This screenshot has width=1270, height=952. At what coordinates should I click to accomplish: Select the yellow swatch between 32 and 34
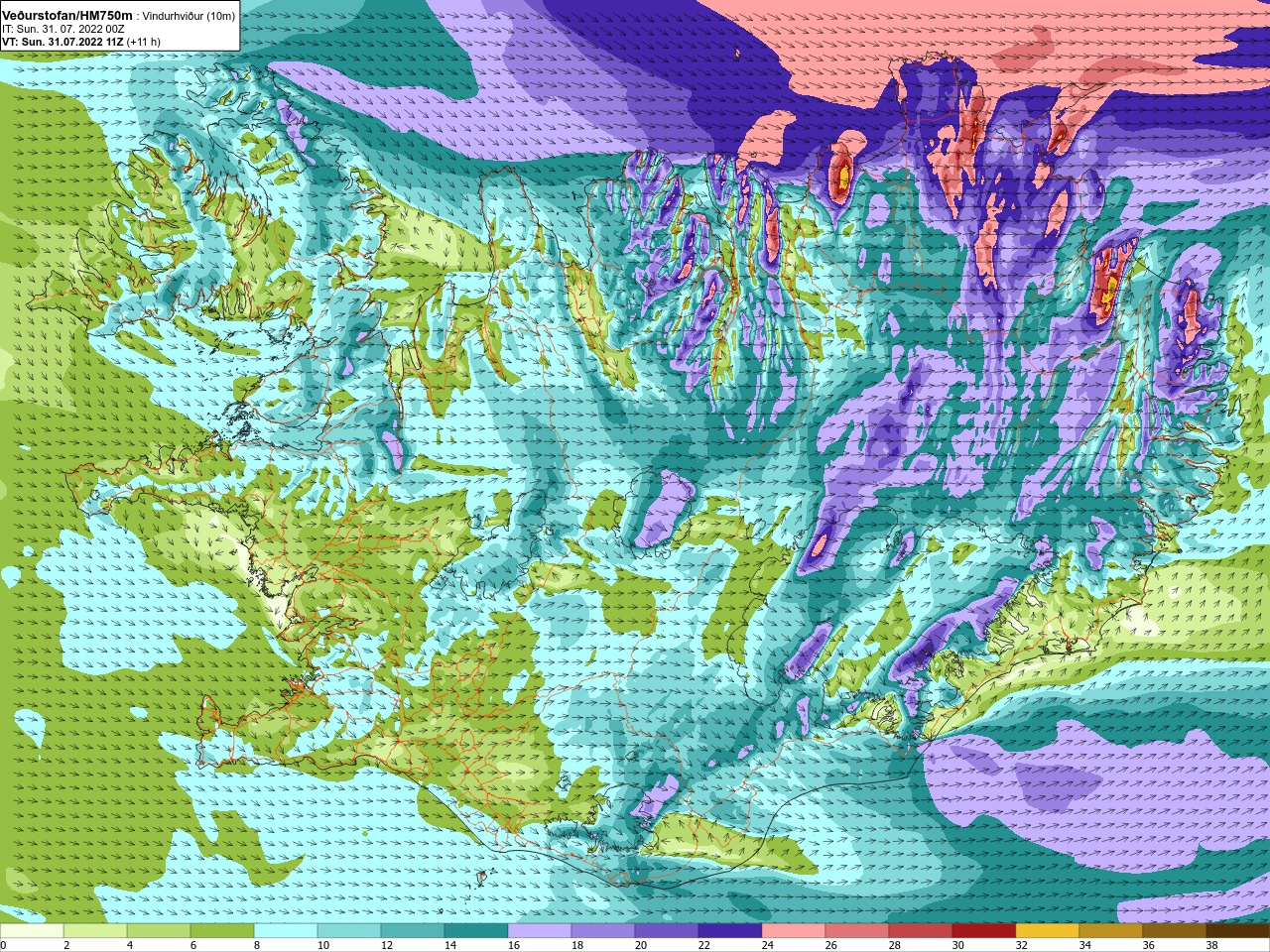(1048, 931)
